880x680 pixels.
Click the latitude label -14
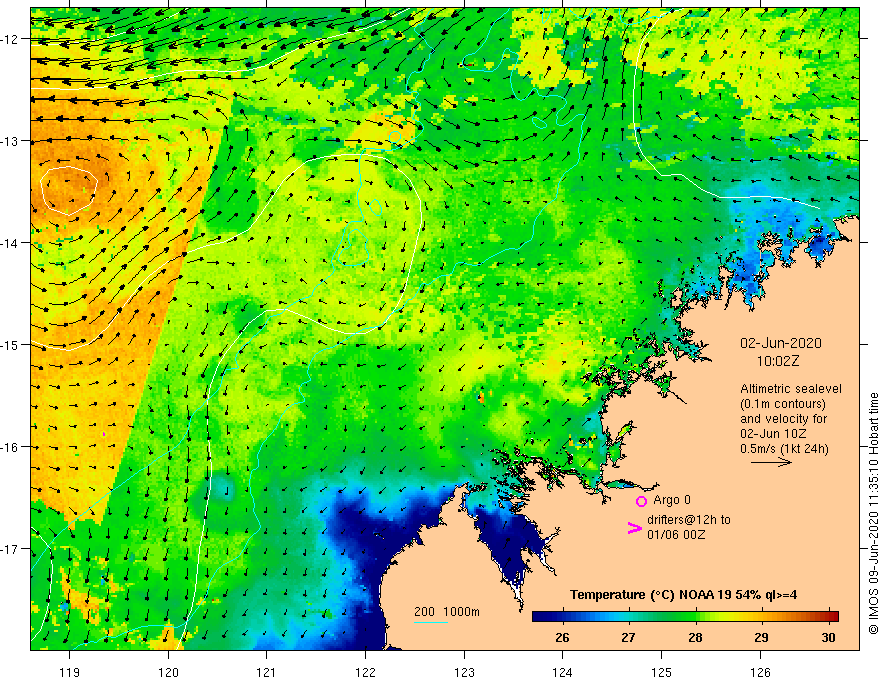coord(11,243)
